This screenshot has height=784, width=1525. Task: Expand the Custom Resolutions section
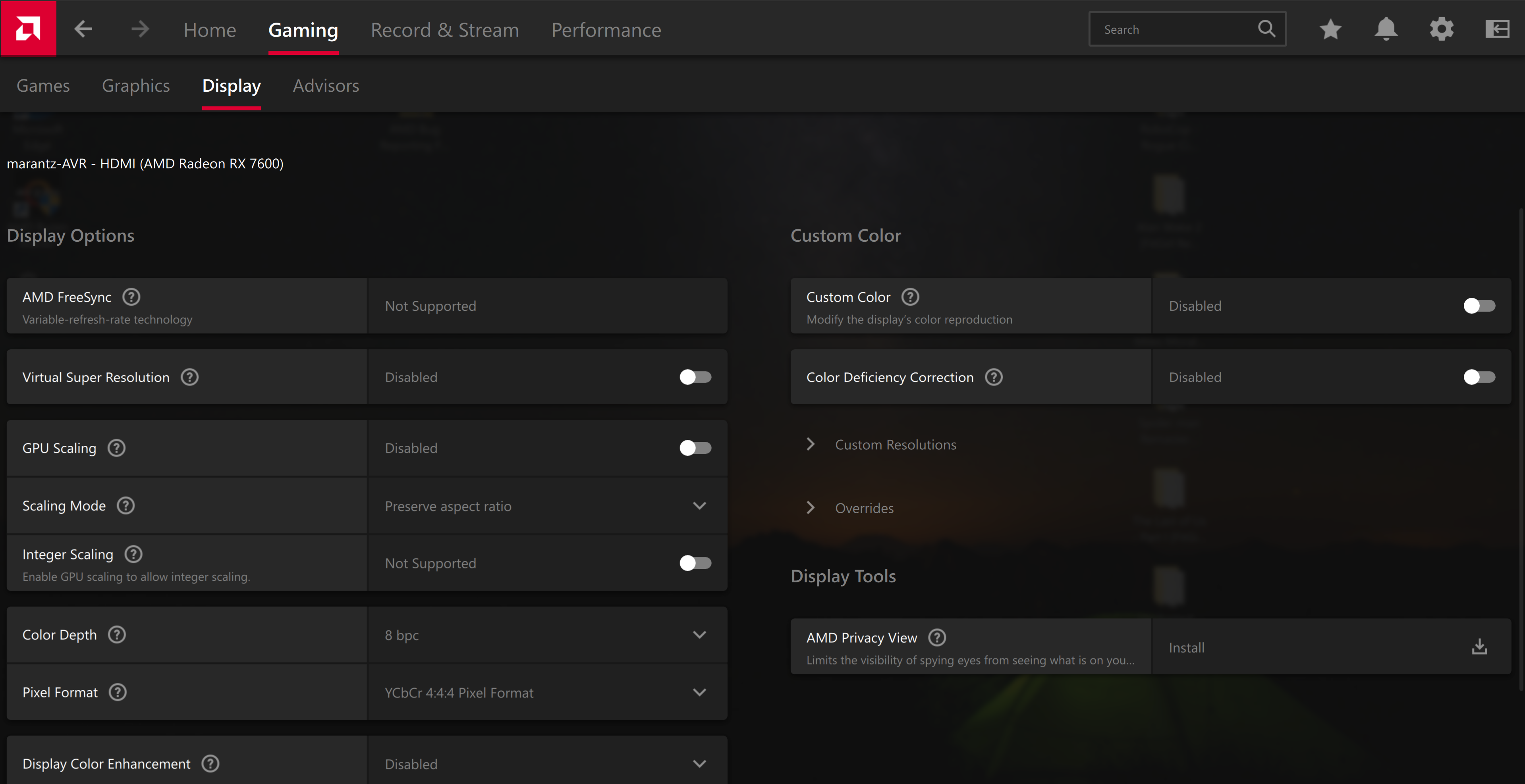(x=895, y=444)
